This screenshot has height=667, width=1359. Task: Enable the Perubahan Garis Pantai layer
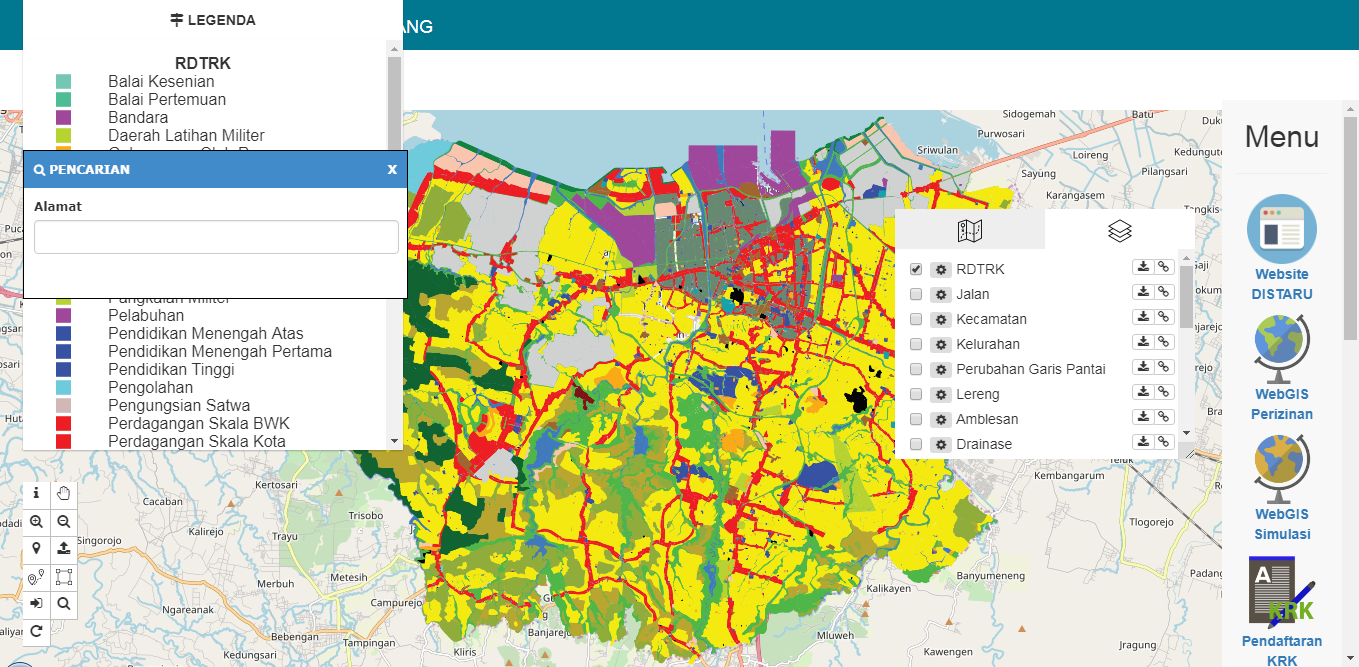click(x=915, y=368)
